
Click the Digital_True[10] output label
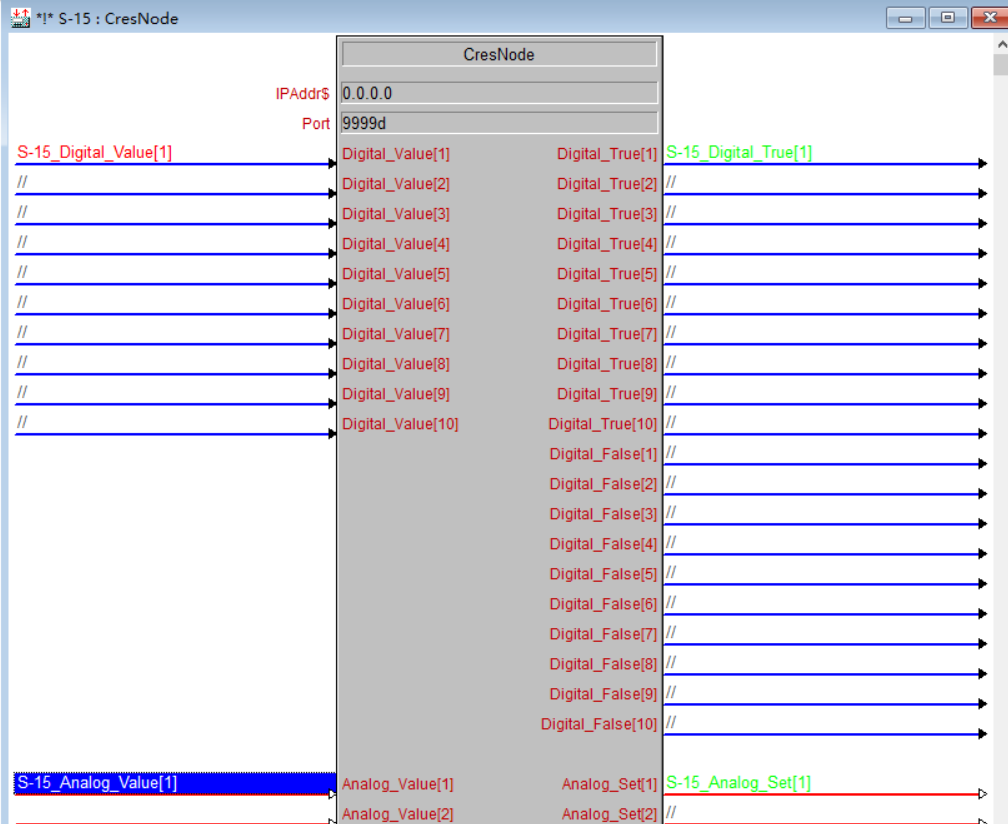coord(603,424)
